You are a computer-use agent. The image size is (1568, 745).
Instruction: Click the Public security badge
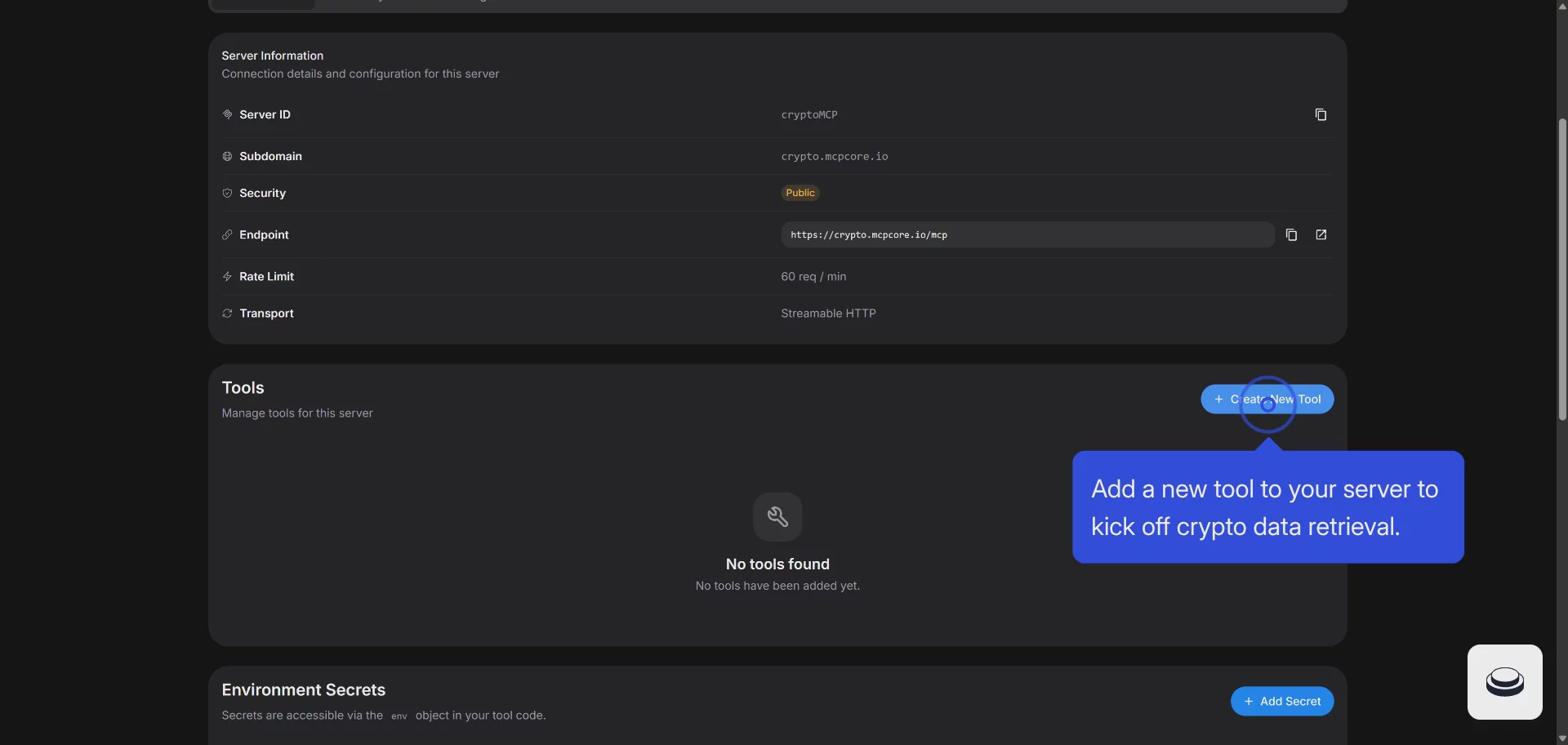(x=800, y=194)
